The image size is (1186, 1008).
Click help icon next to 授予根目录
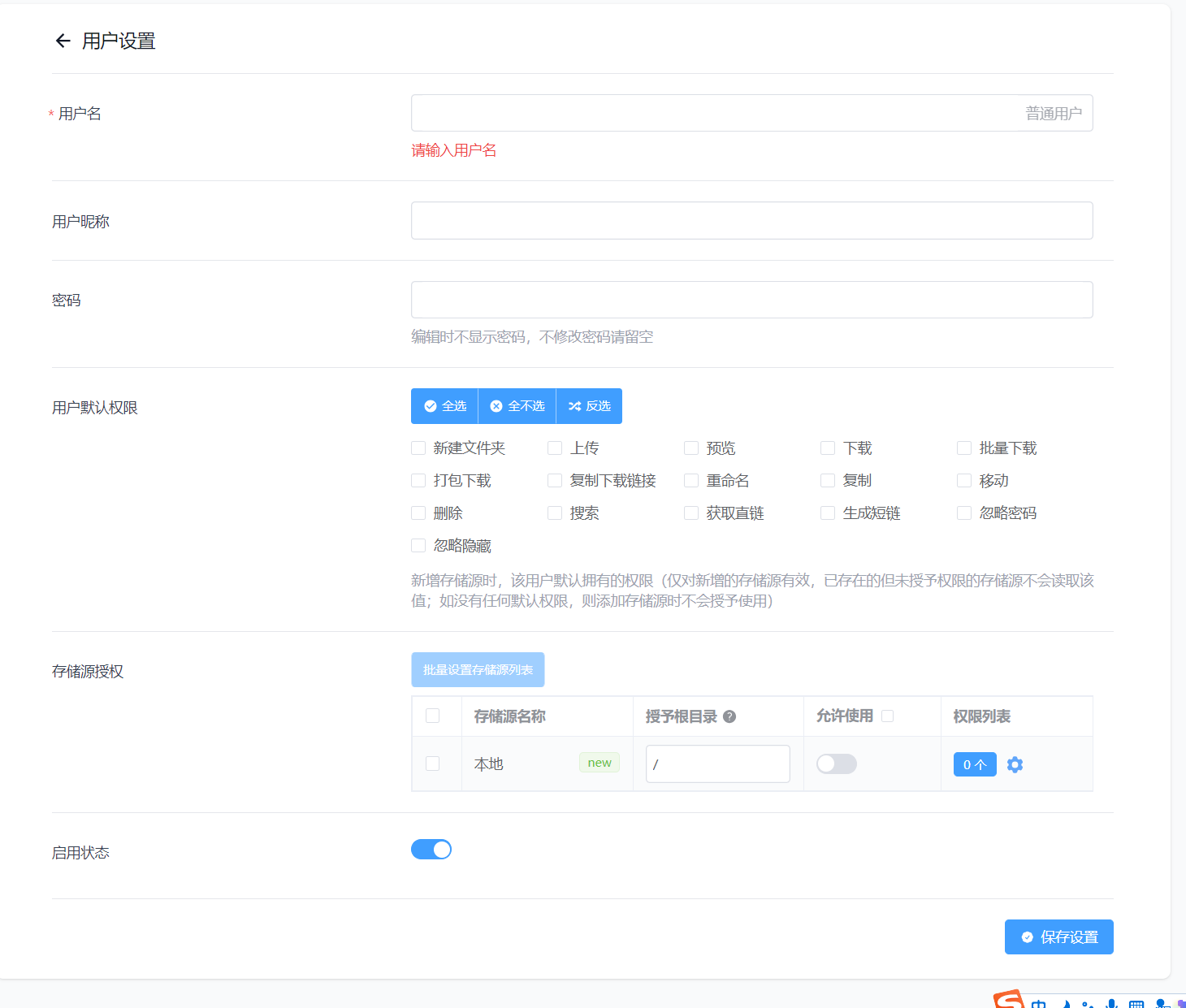pyautogui.click(x=729, y=716)
